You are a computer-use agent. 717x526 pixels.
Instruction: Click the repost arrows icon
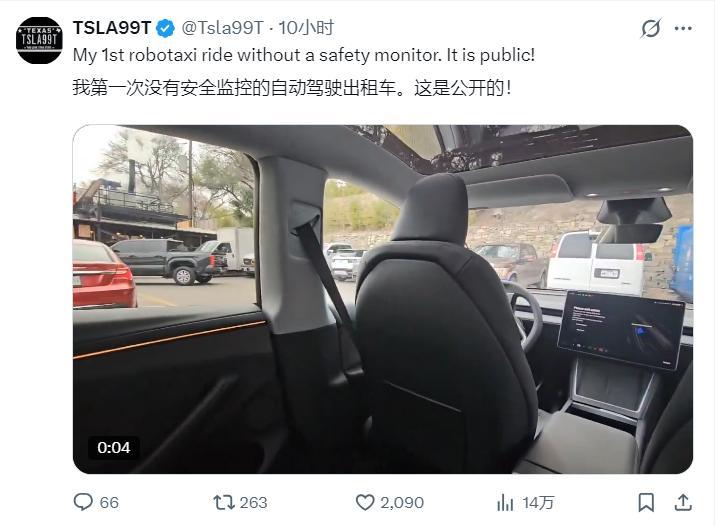coord(223,503)
